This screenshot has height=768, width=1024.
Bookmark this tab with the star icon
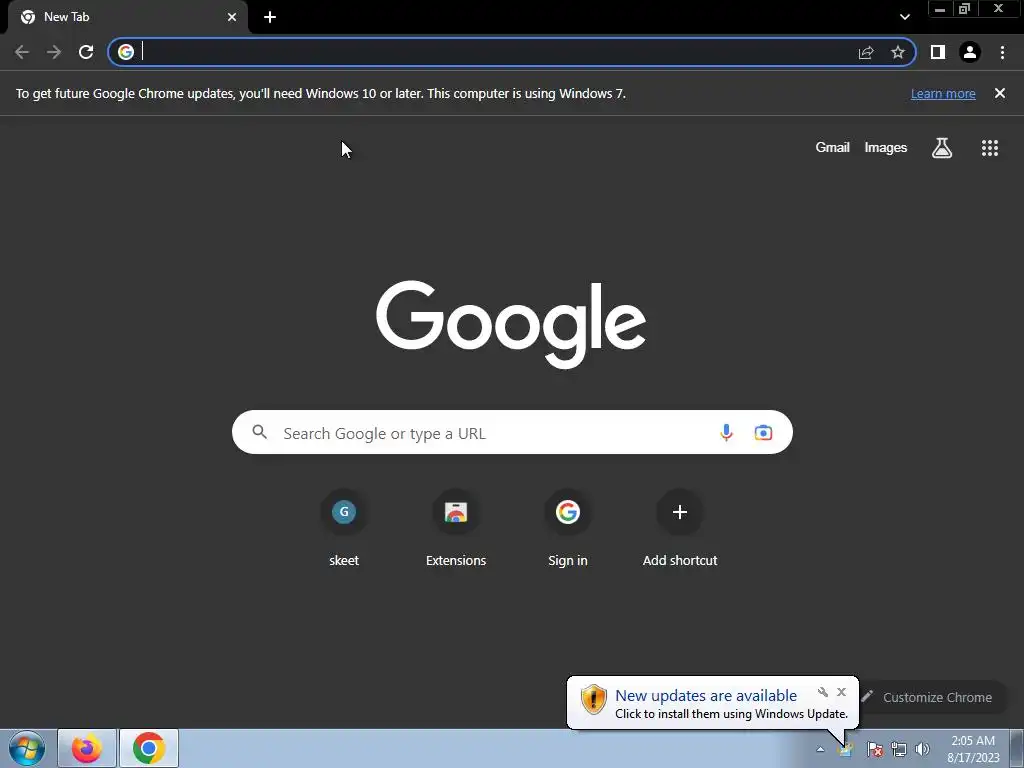(898, 52)
